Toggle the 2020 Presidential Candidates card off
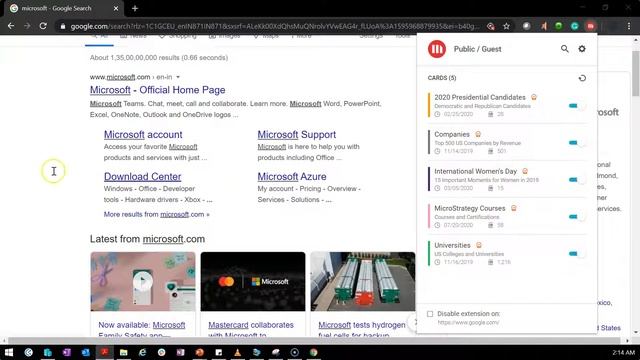Screen dimensions: 640x360 (x=576, y=106)
